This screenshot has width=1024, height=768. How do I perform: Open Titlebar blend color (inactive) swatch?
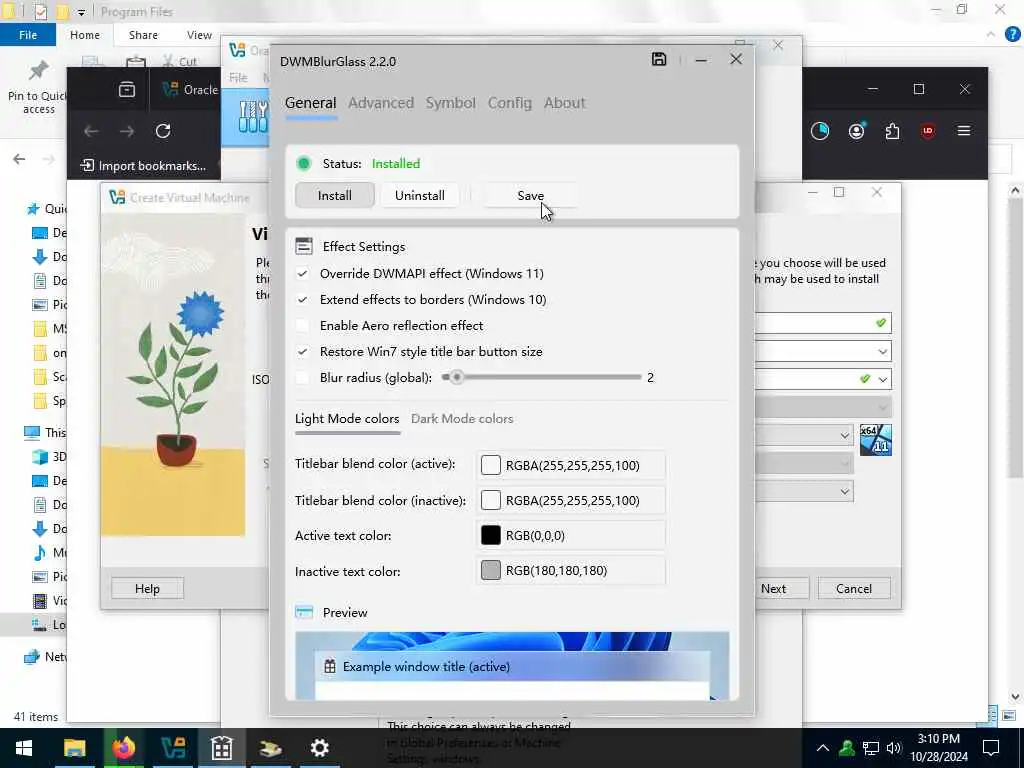click(x=490, y=500)
